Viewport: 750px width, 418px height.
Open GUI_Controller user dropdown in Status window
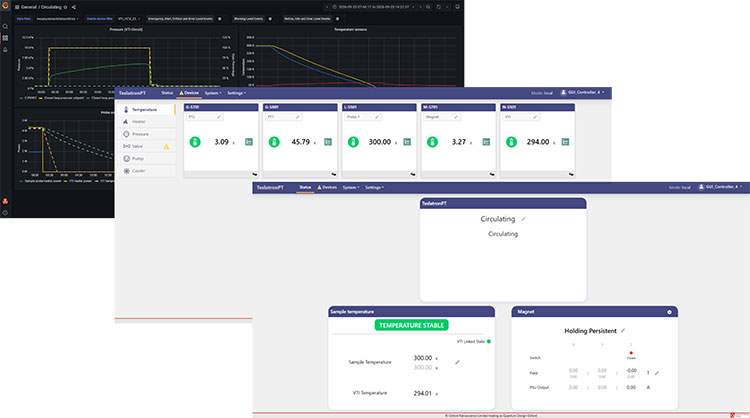click(720, 187)
